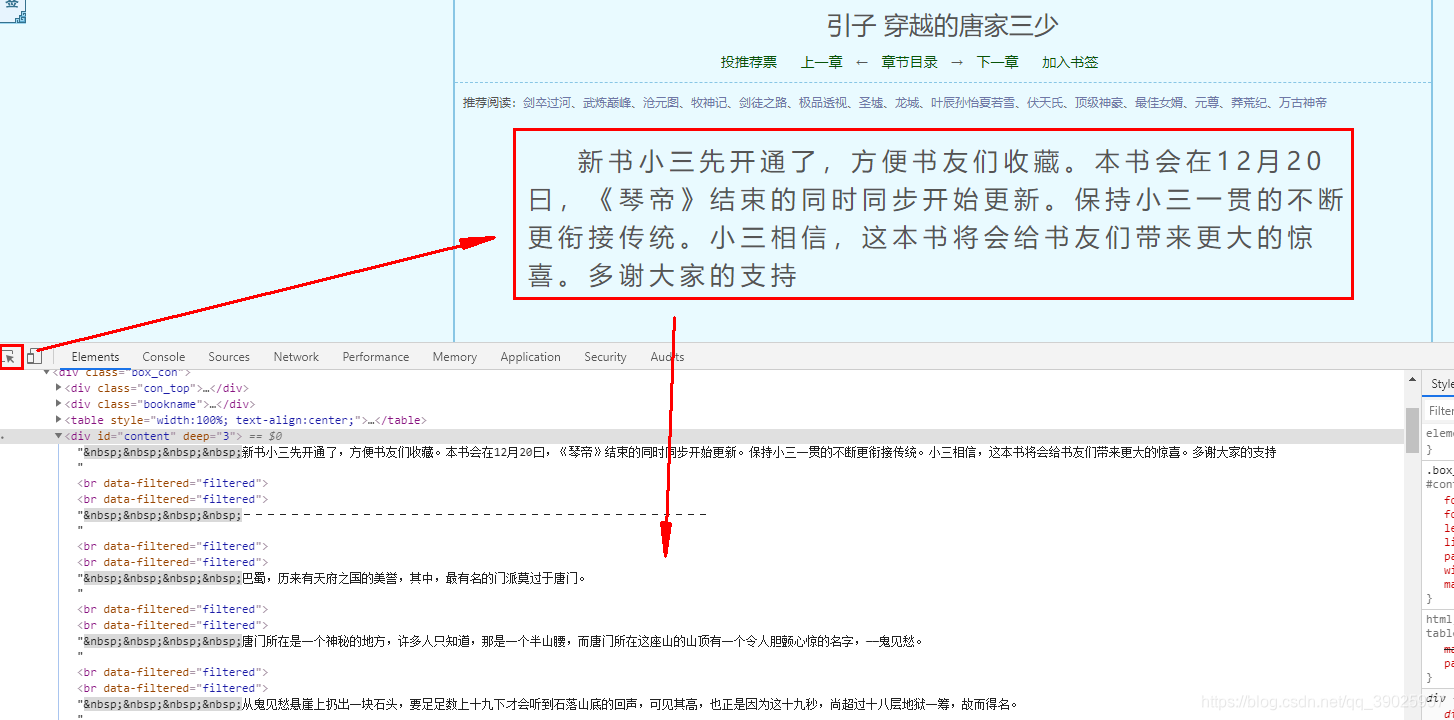Open the Sources tab

(229, 357)
